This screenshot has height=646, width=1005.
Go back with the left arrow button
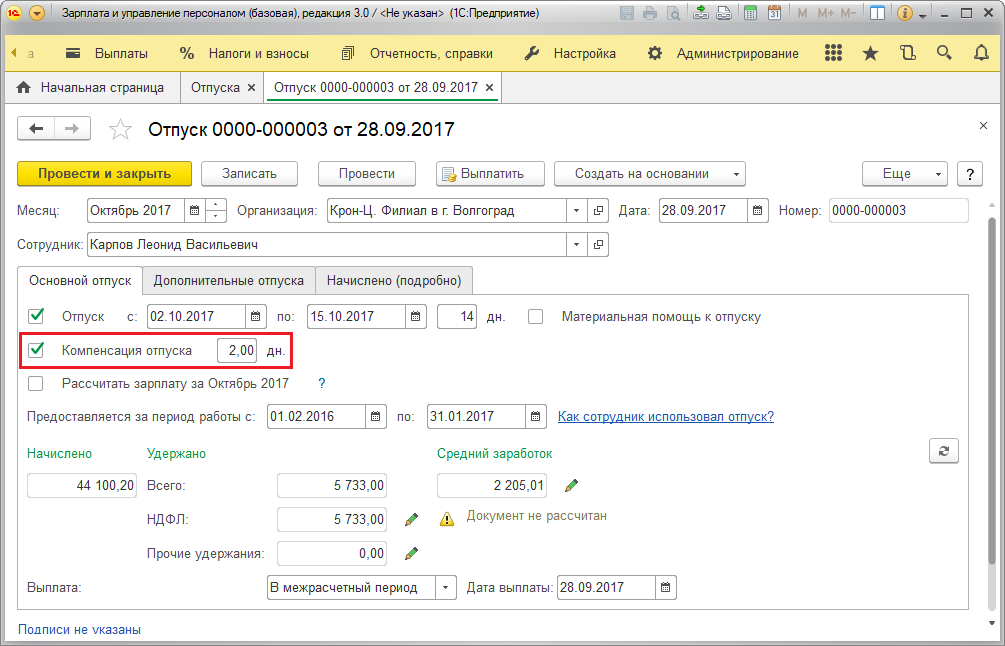[x=36, y=129]
